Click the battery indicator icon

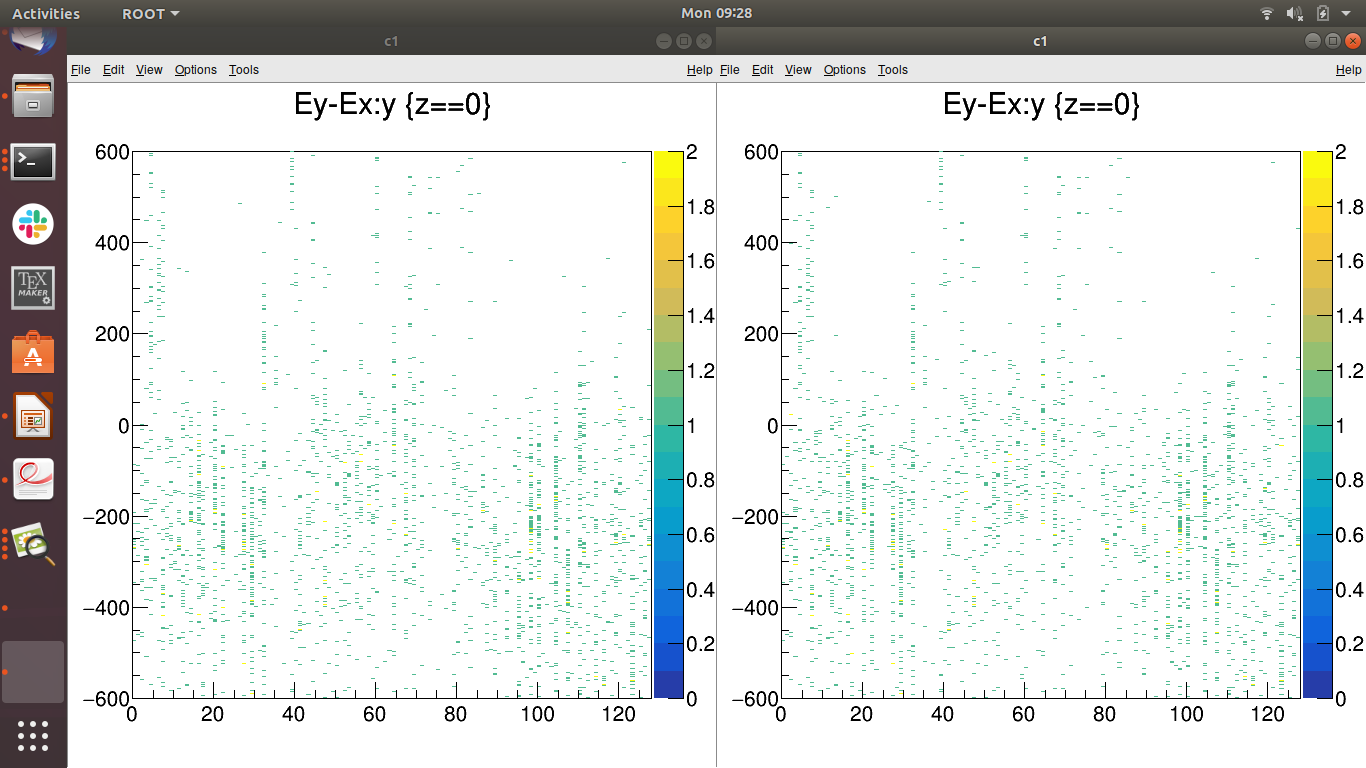(x=1323, y=13)
